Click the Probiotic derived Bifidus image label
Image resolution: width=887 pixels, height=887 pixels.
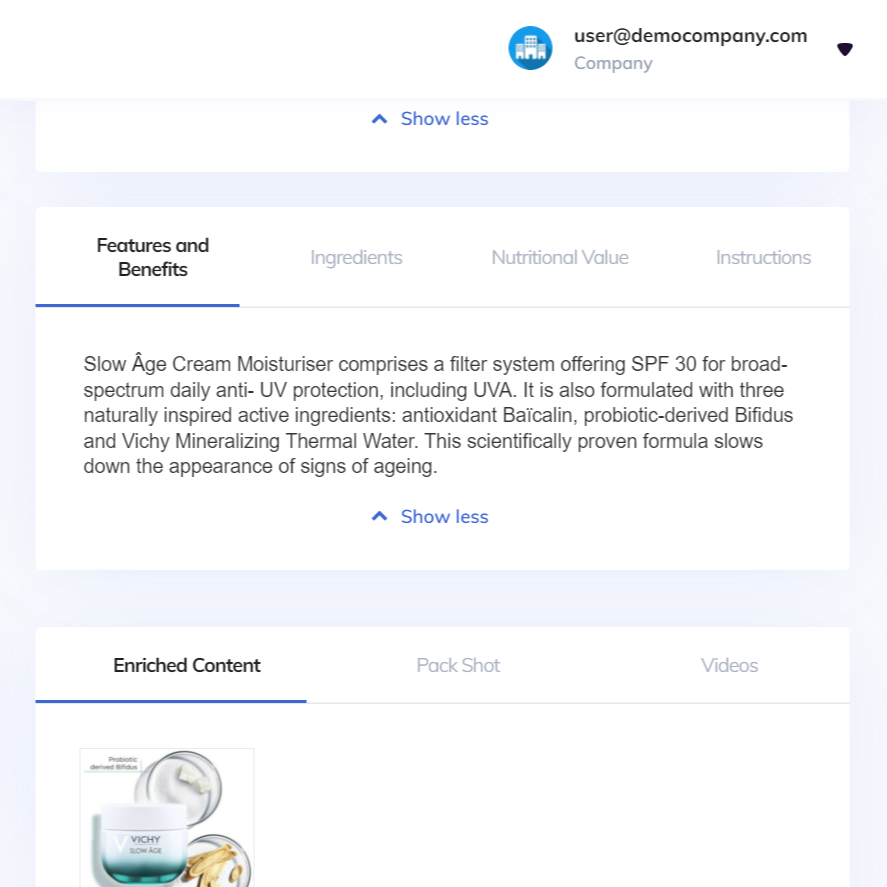(x=112, y=763)
